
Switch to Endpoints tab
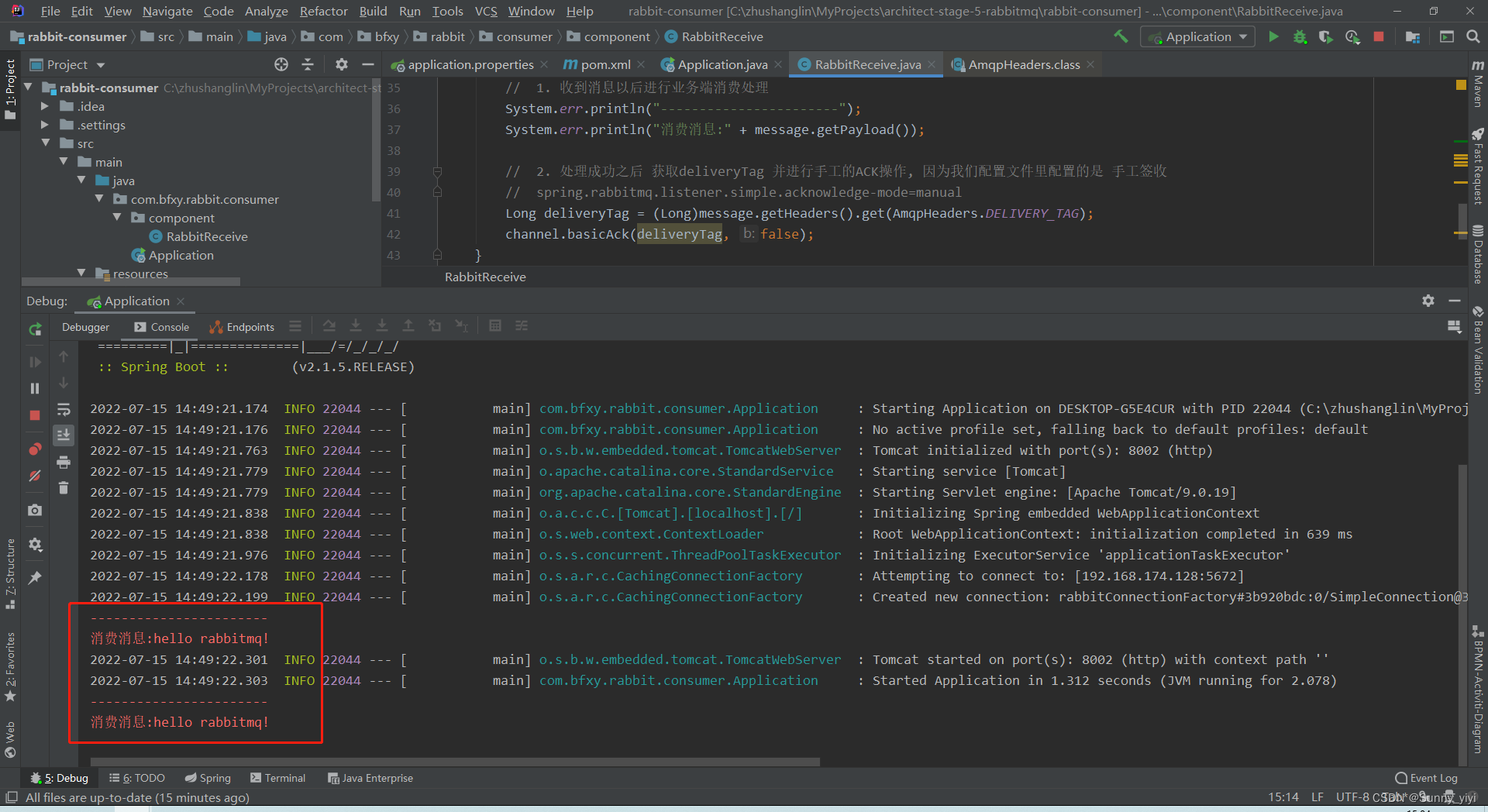coord(243,327)
